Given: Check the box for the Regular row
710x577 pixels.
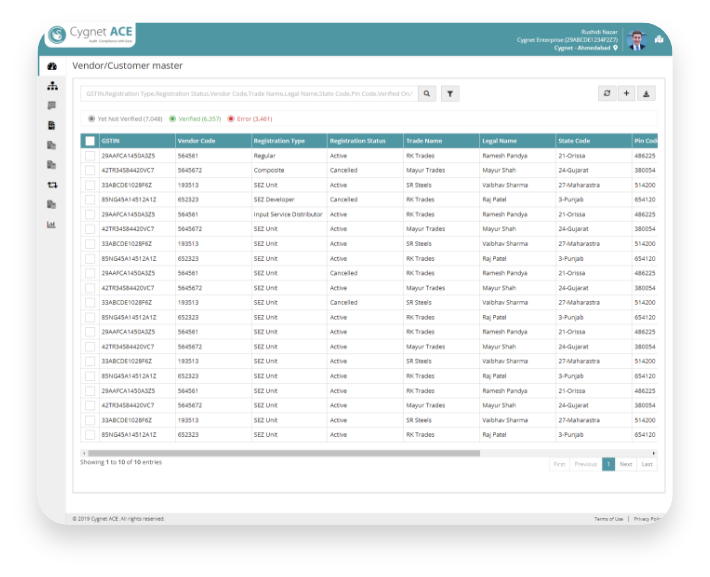Looking at the screenshot, I should point(90,156).
